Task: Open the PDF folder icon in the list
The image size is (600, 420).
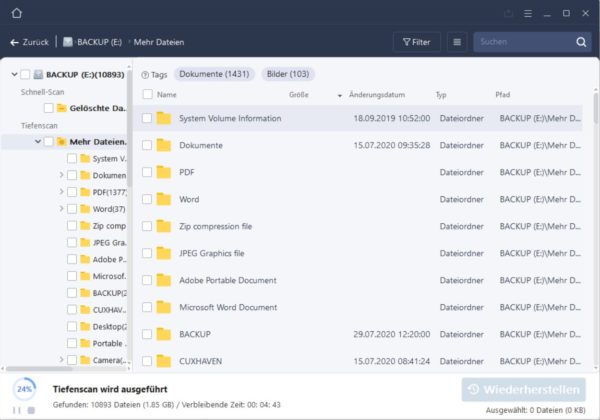Action: (x=164, y=172)
